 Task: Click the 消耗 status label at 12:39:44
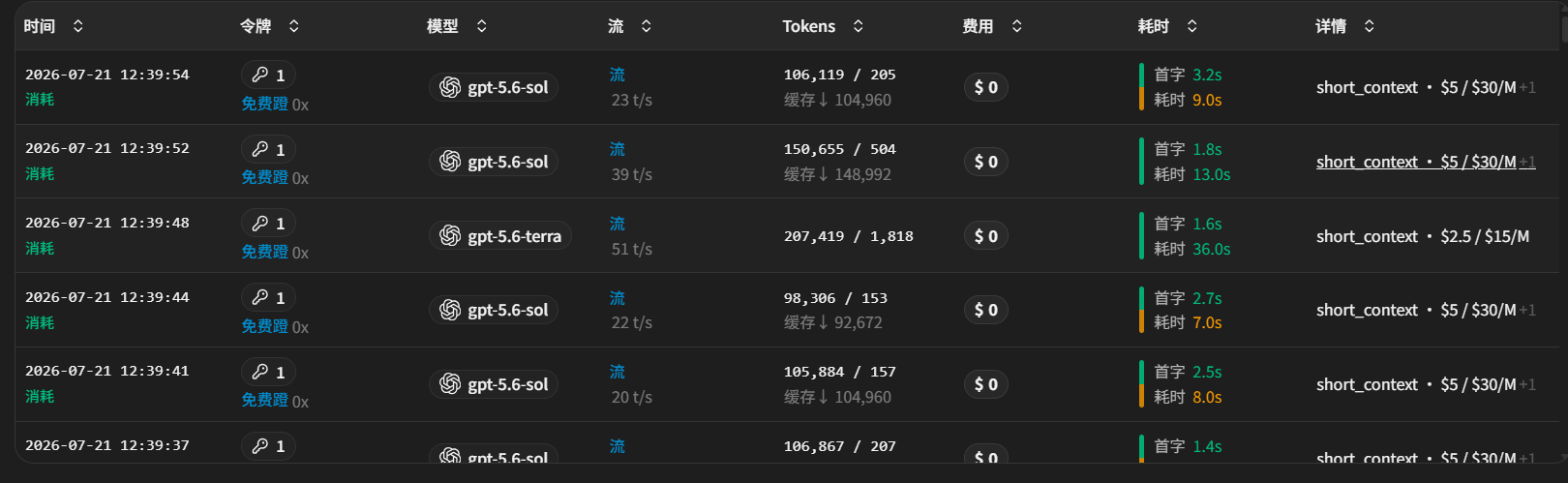pos(40,322)
